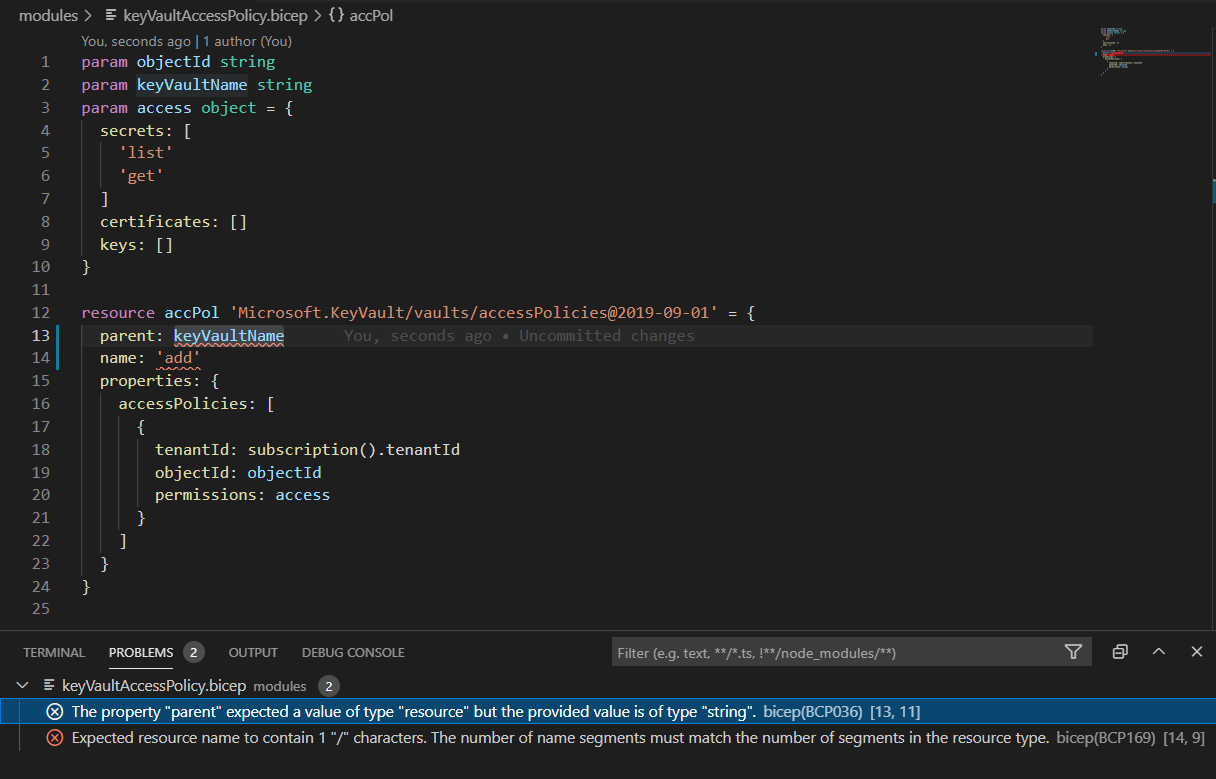The image size is (1216, 779).
Task: Click the resource type string on line 12
Action: coord(472,313)
